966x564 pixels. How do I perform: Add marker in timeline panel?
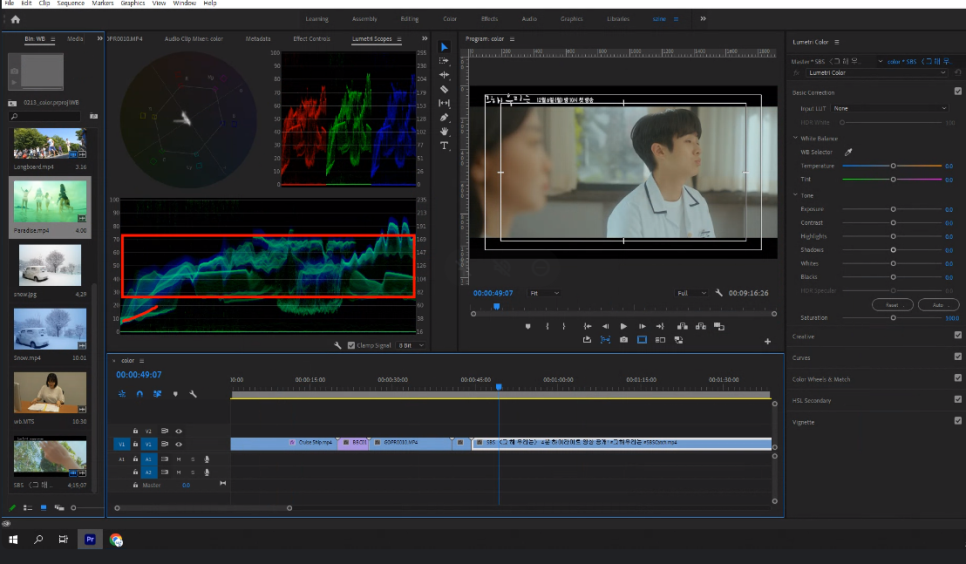point(176,394)
